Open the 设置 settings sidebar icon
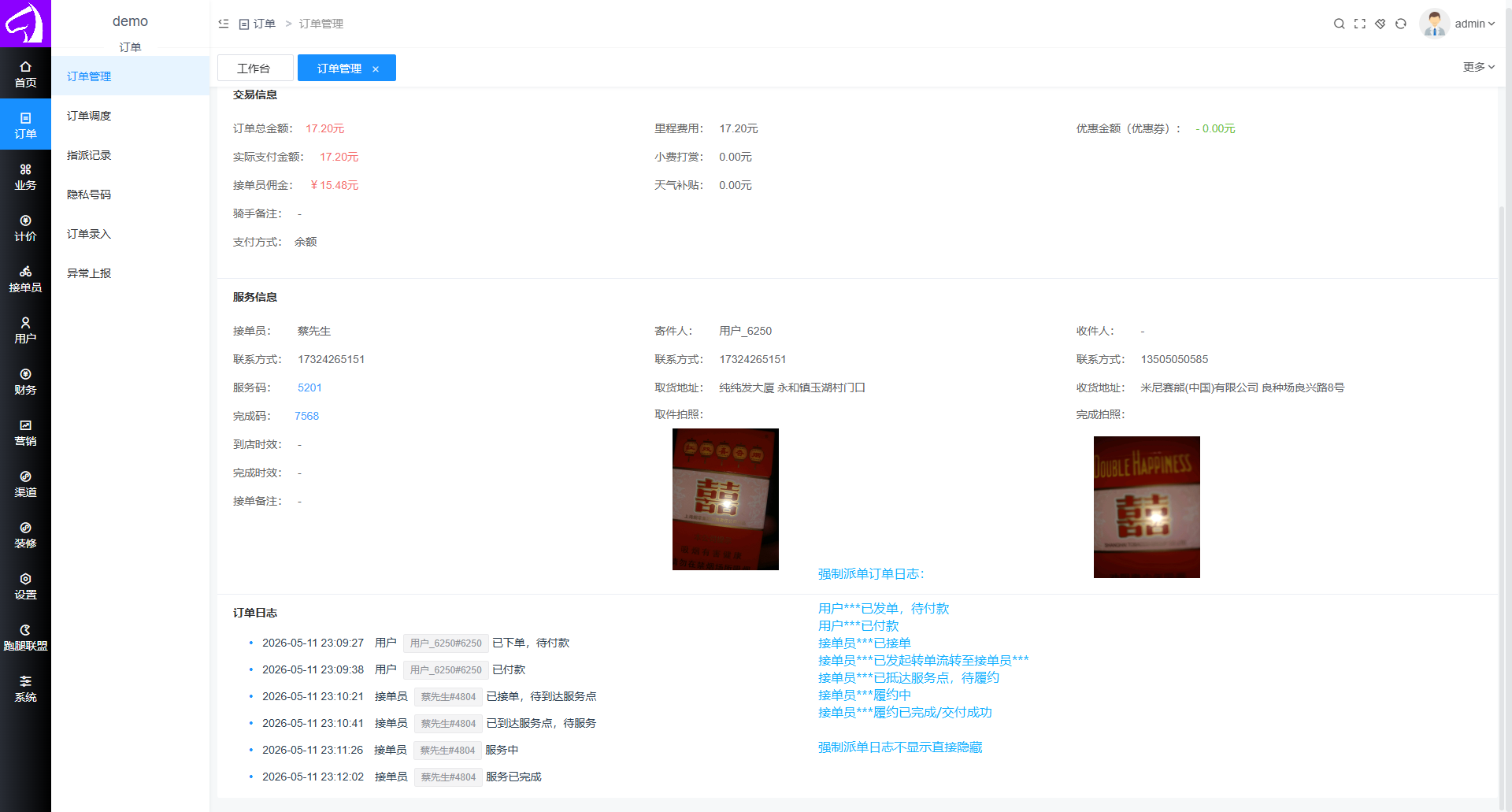1512x812 pixels. coord(25,586)
